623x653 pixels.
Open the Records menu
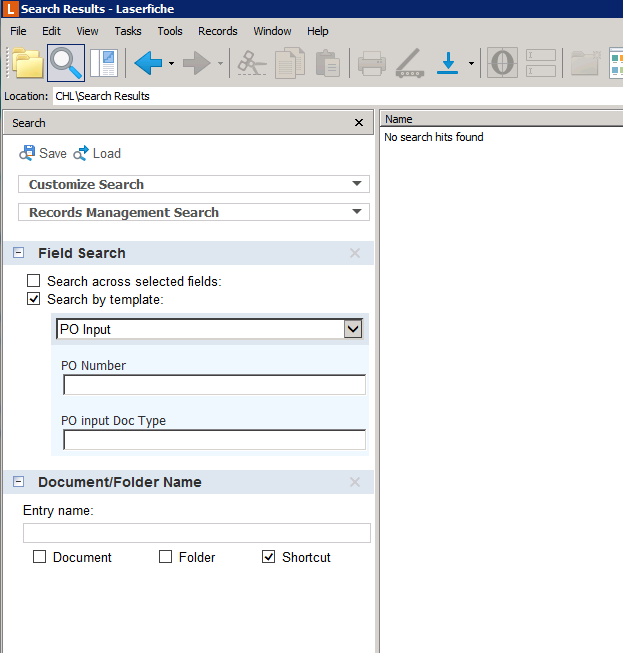(217, 31)
